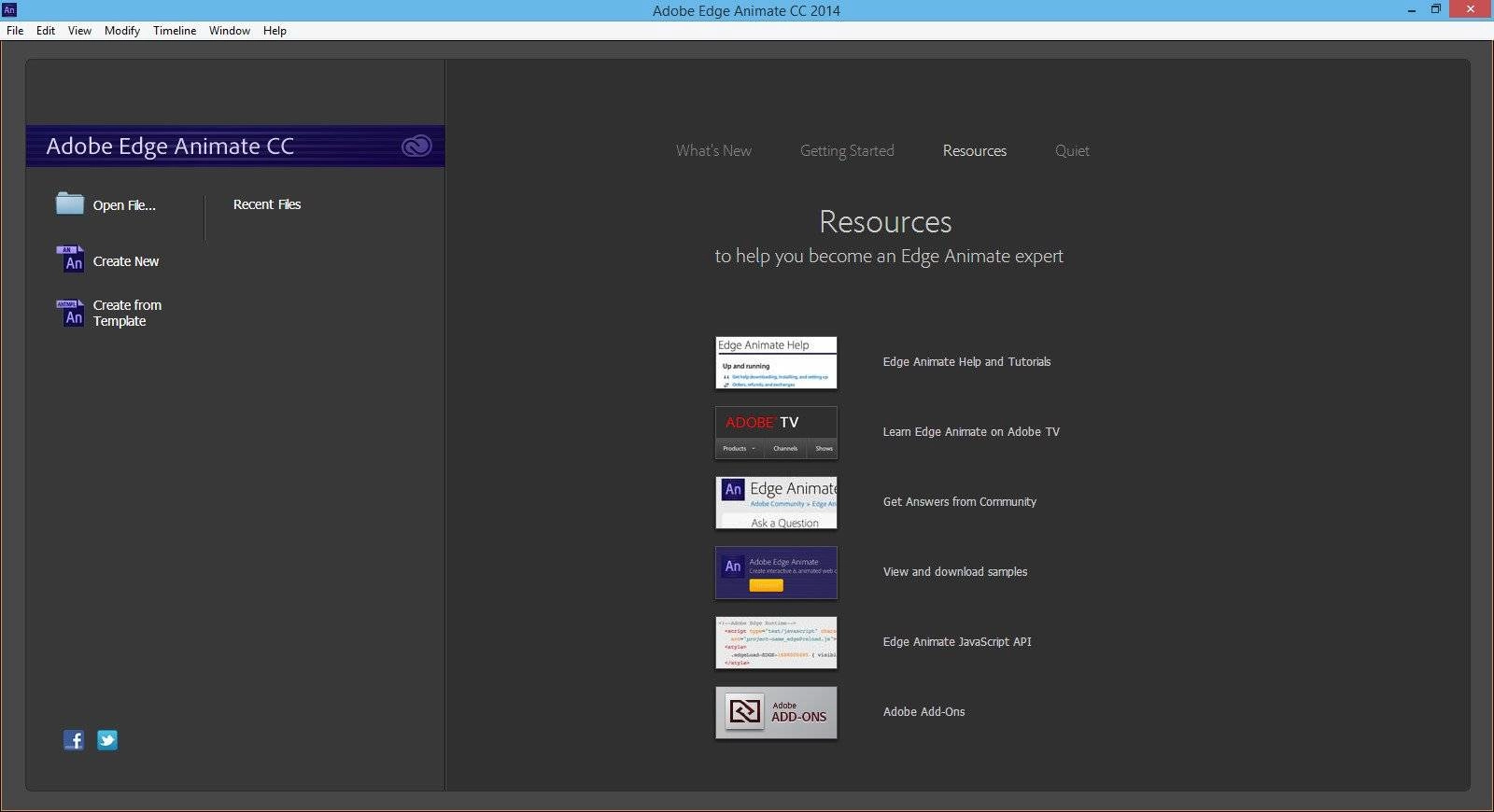The width and height of the screenshot is (1494, 812).
Task: Open the Edit menu
Action: coord(46,31)
